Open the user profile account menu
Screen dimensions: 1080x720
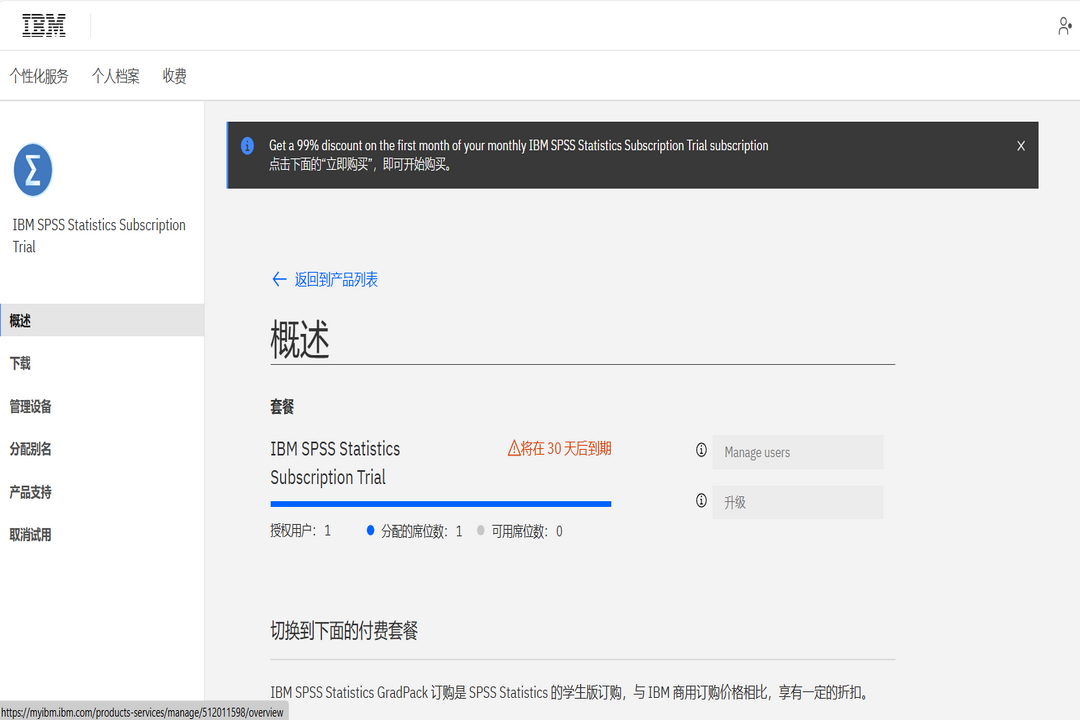1064,25
